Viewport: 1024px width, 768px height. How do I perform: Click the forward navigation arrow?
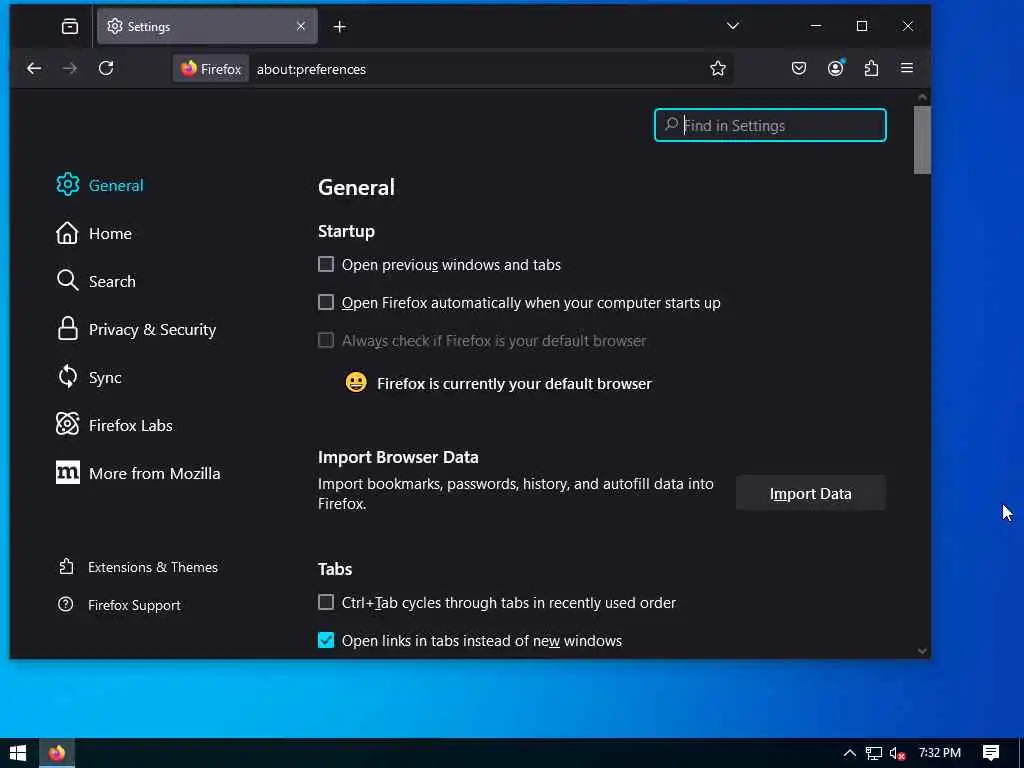pos(69,68)
